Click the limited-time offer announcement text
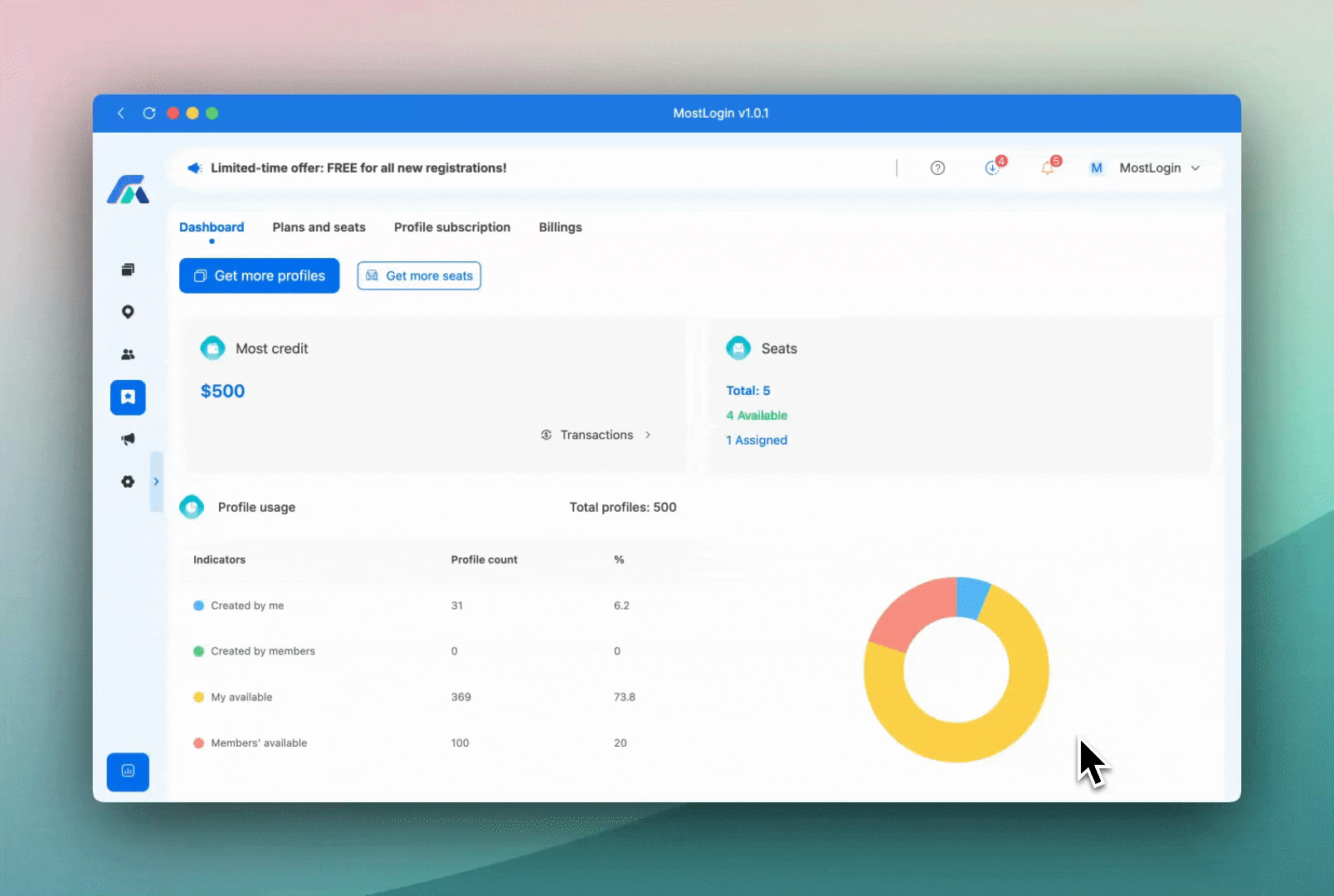The width and height of the screenshot is (1334, 896). pos(358,168)
